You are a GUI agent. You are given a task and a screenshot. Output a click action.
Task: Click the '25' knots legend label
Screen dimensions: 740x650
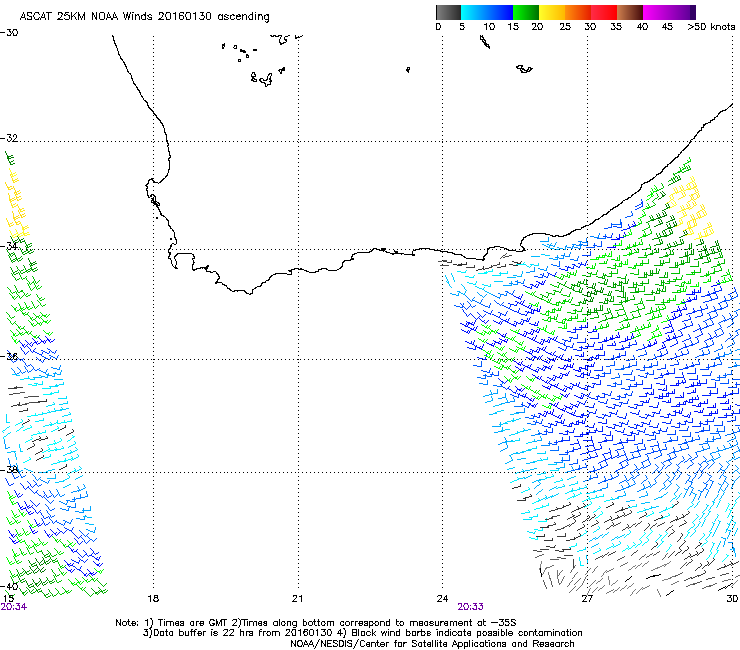click(565, 27)
